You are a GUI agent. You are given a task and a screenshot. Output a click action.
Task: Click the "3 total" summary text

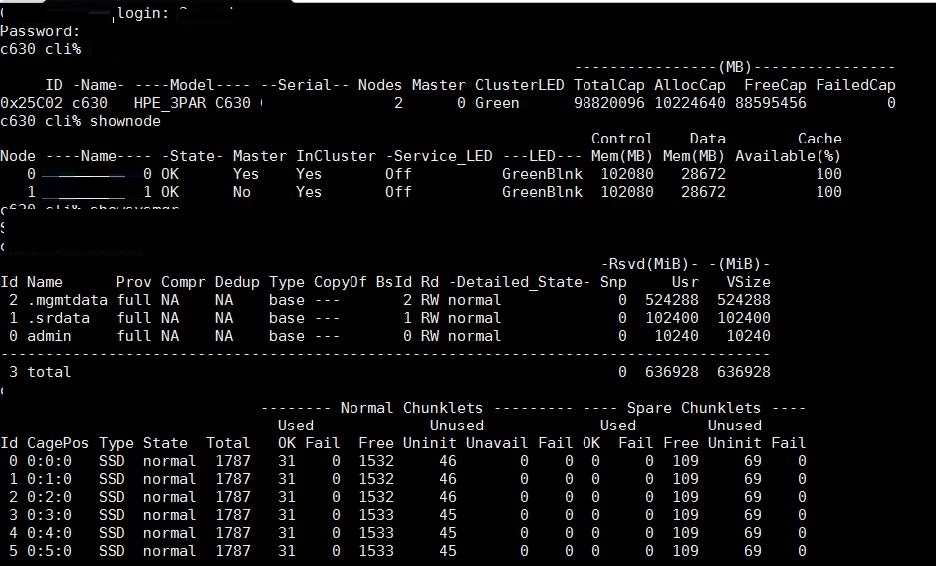[x=40, y=372]
